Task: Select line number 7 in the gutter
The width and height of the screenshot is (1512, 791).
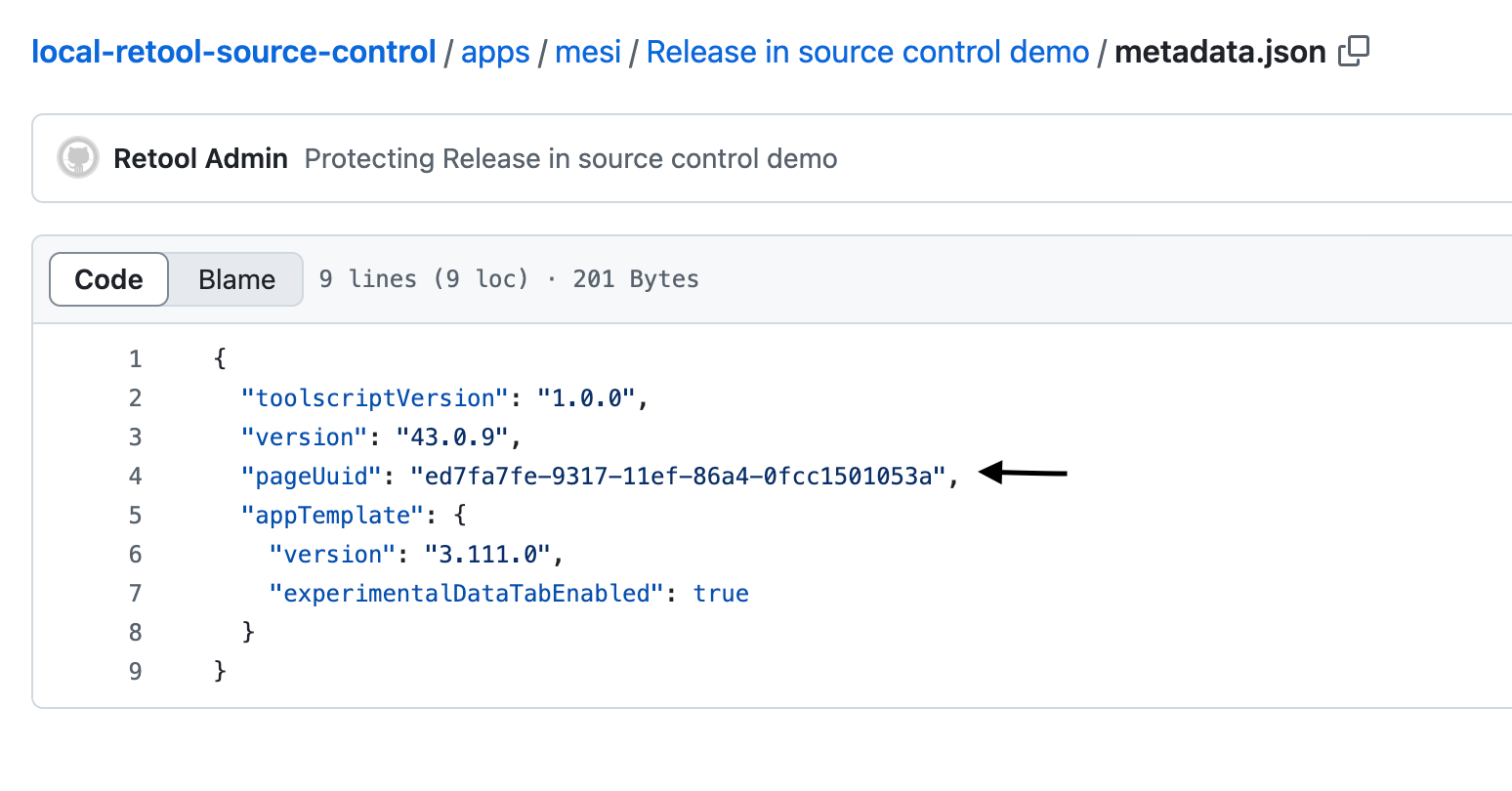Action: click(x=135, y=594)
